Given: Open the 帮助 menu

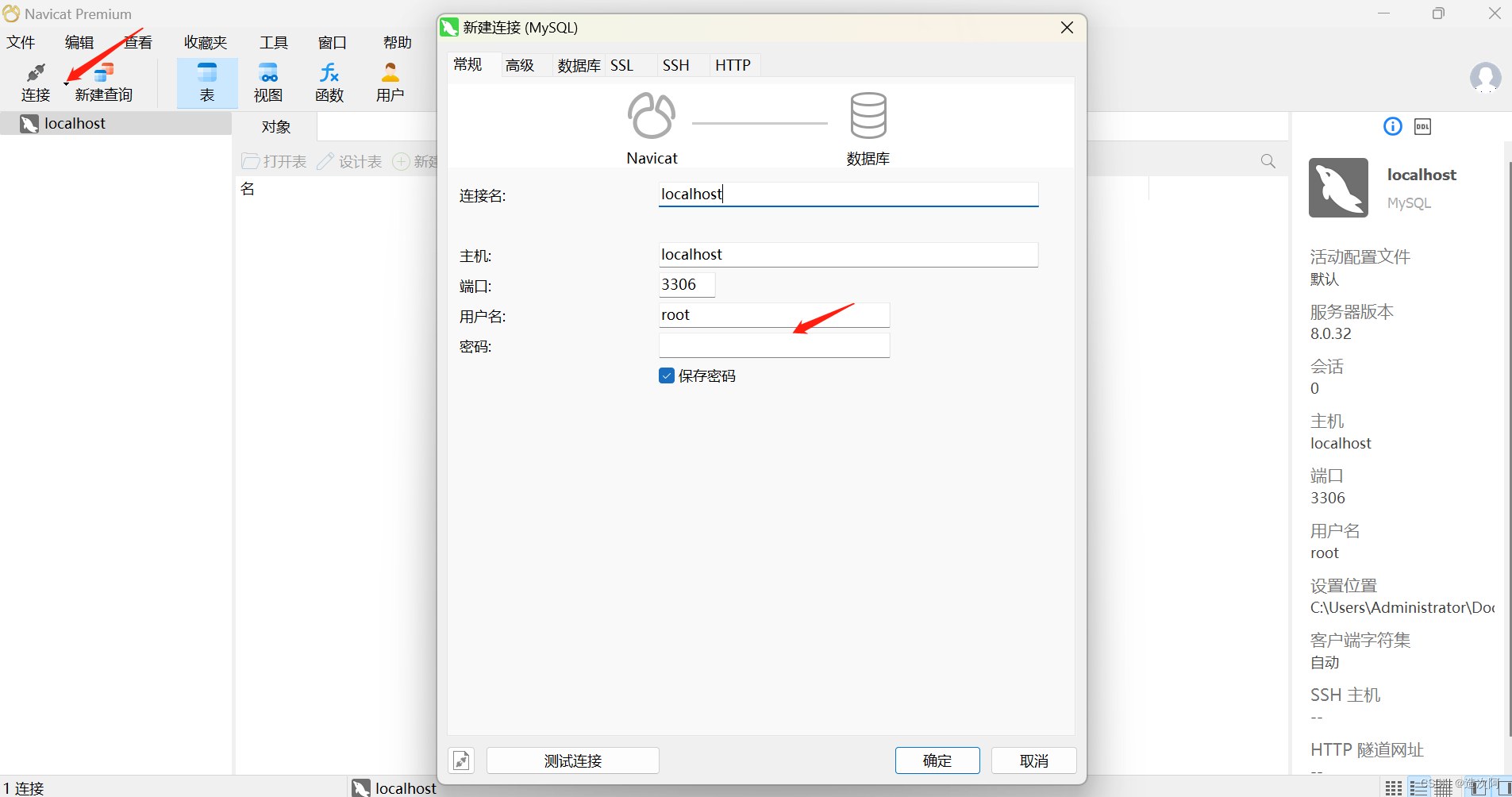Looking at the screenshot, I should (398, 42).
